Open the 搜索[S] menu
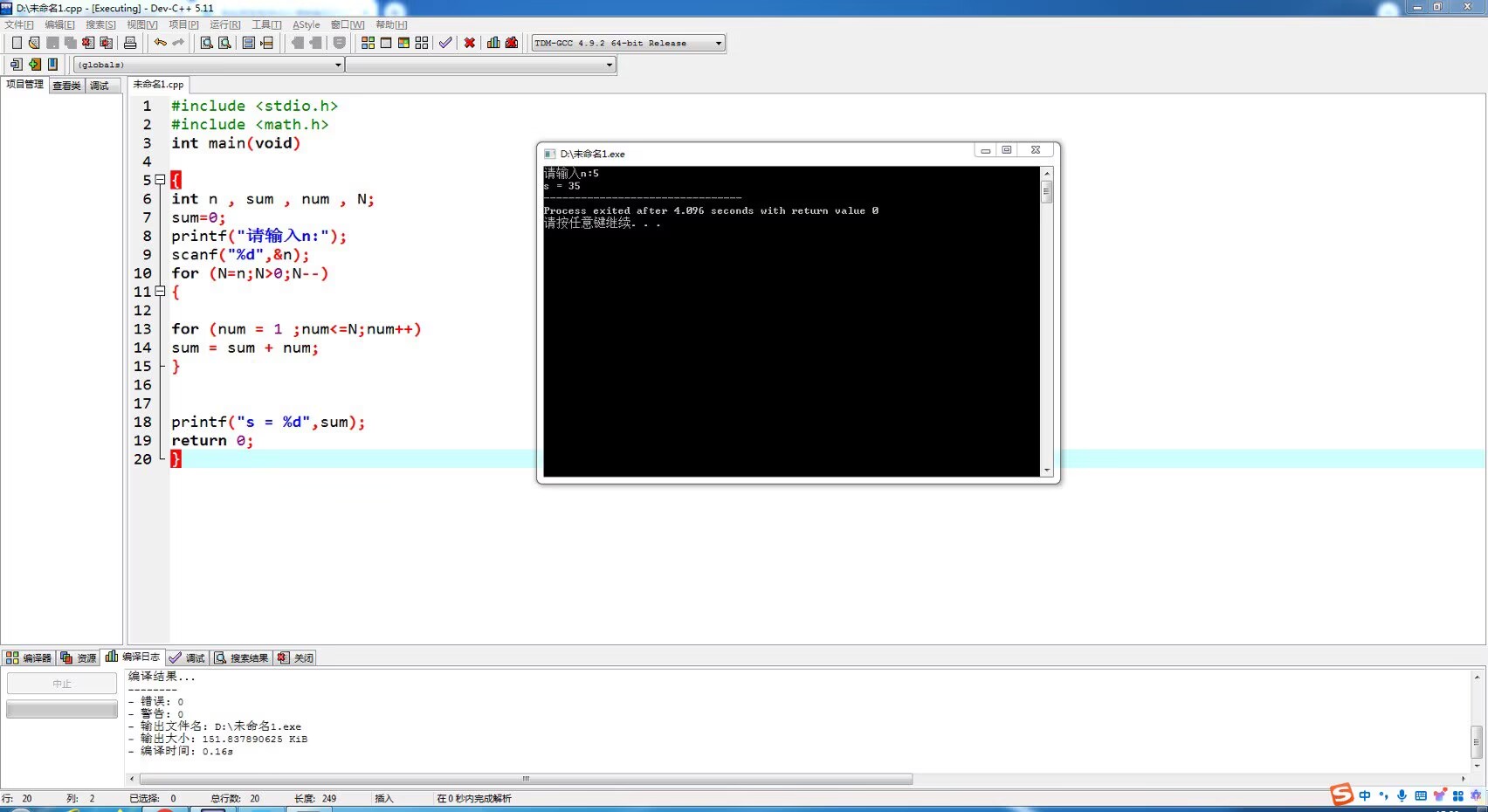This screenshot has width=1488, height=812. click(100, 24)
